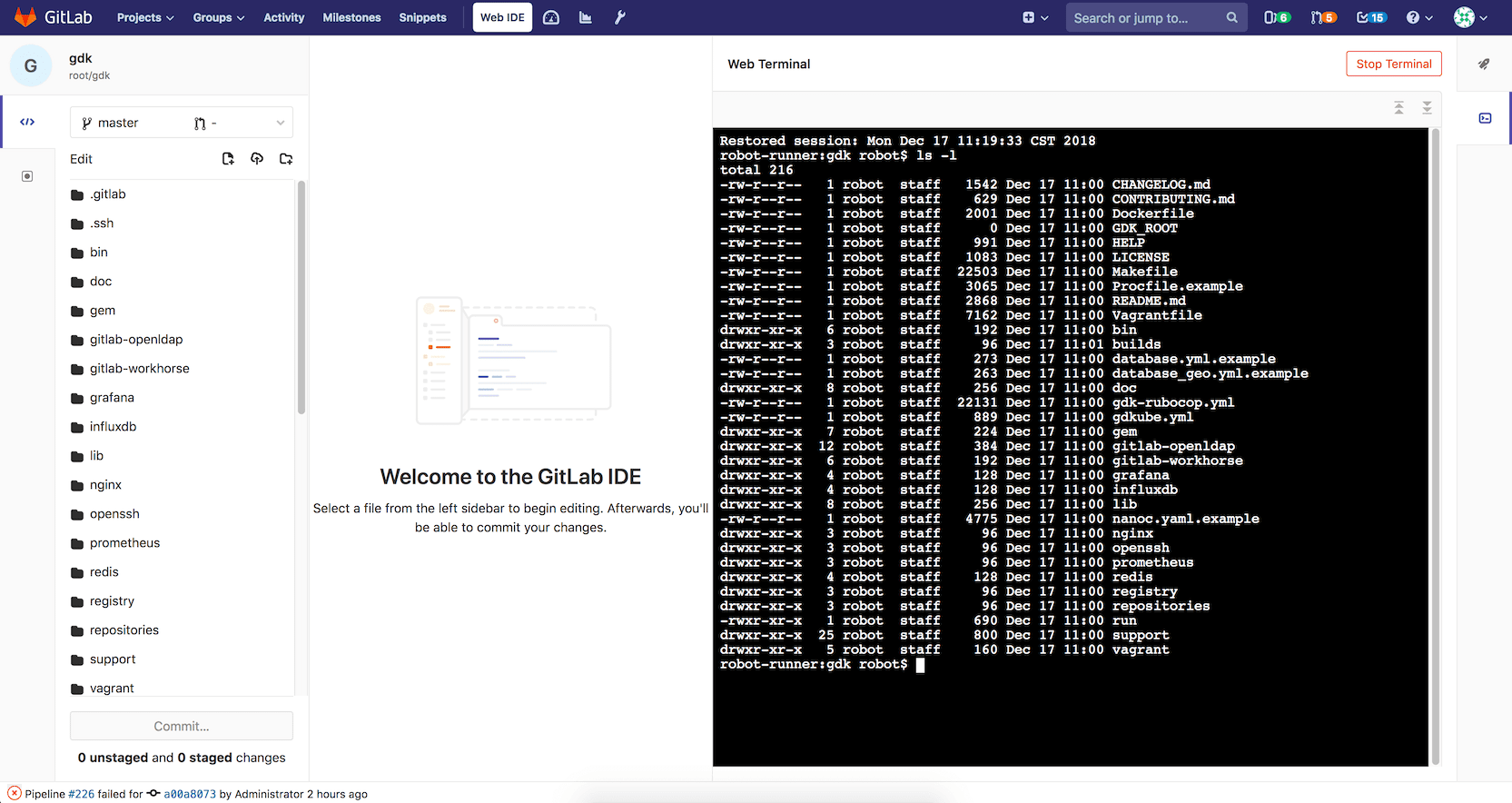This screenshot has width=1512, height=803.
Task: Open pipeline #226 link
Action: coord(82,794)
